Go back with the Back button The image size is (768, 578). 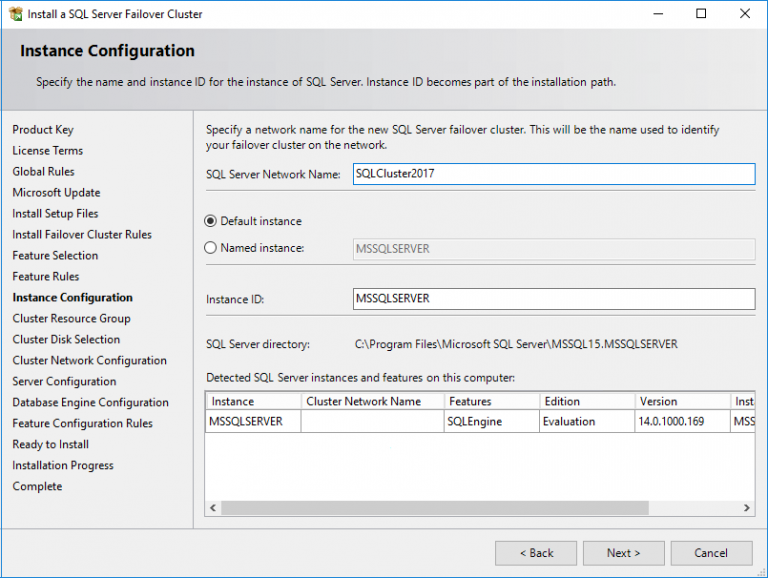(x=536, y=553)
